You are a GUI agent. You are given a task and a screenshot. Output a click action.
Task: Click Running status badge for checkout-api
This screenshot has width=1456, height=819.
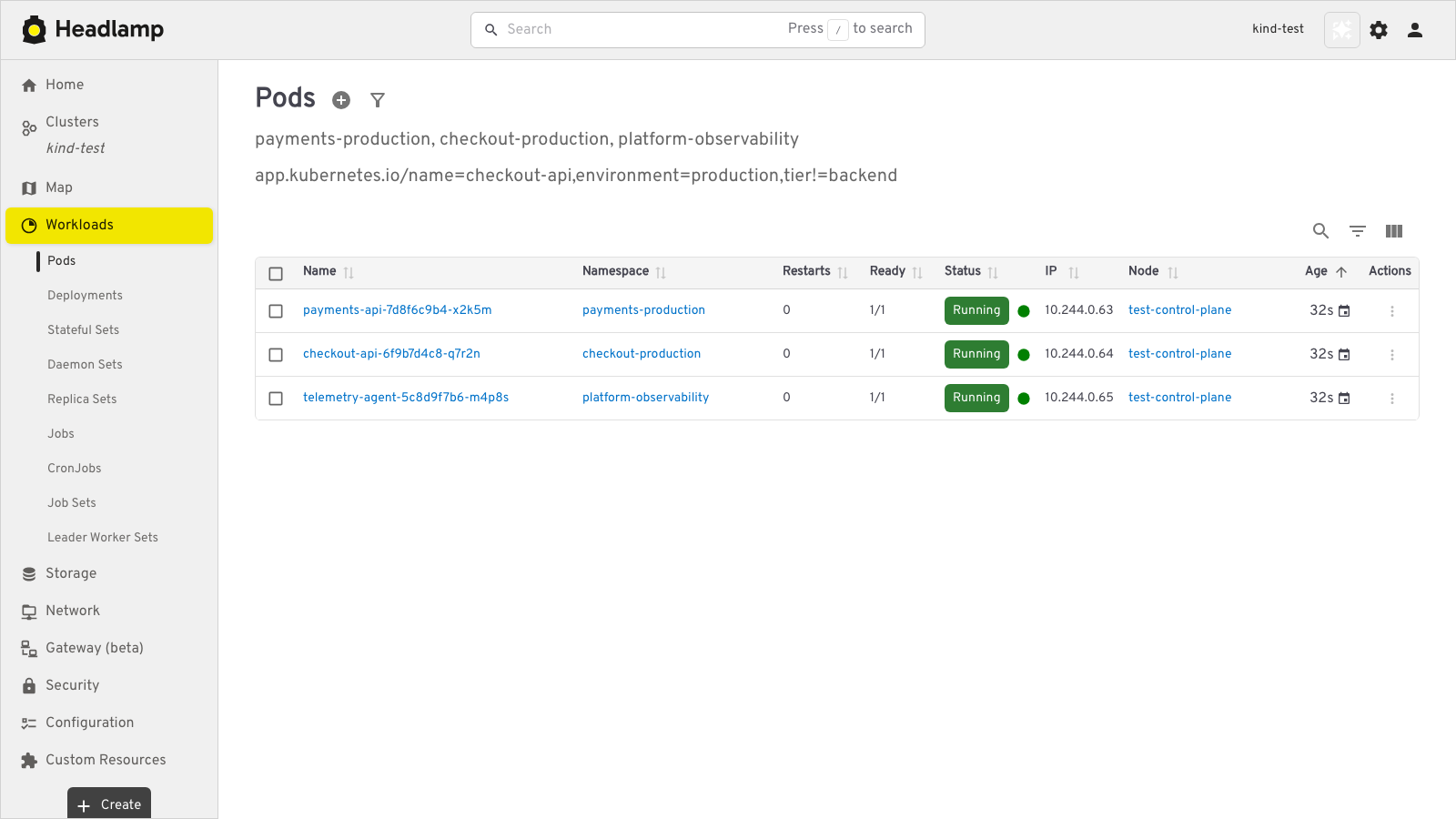coord(976,354)
